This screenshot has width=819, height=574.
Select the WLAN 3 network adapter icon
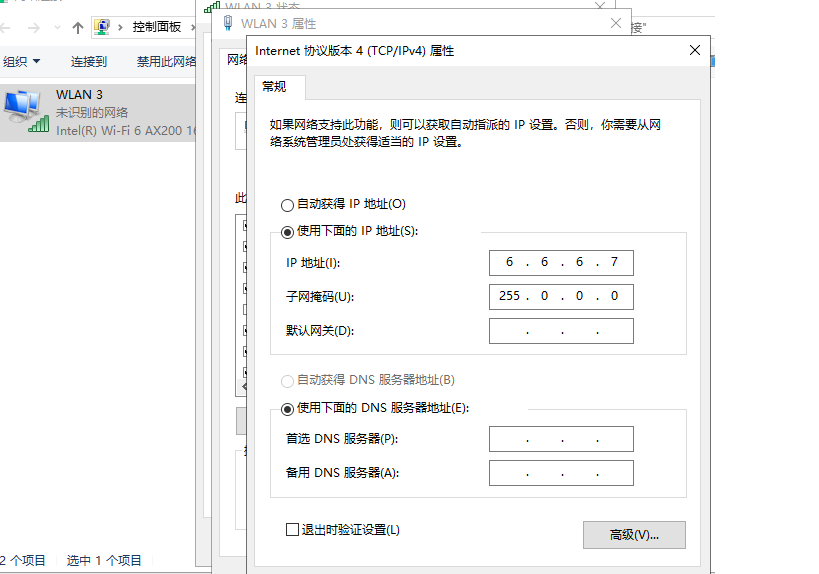click(25, 111)
